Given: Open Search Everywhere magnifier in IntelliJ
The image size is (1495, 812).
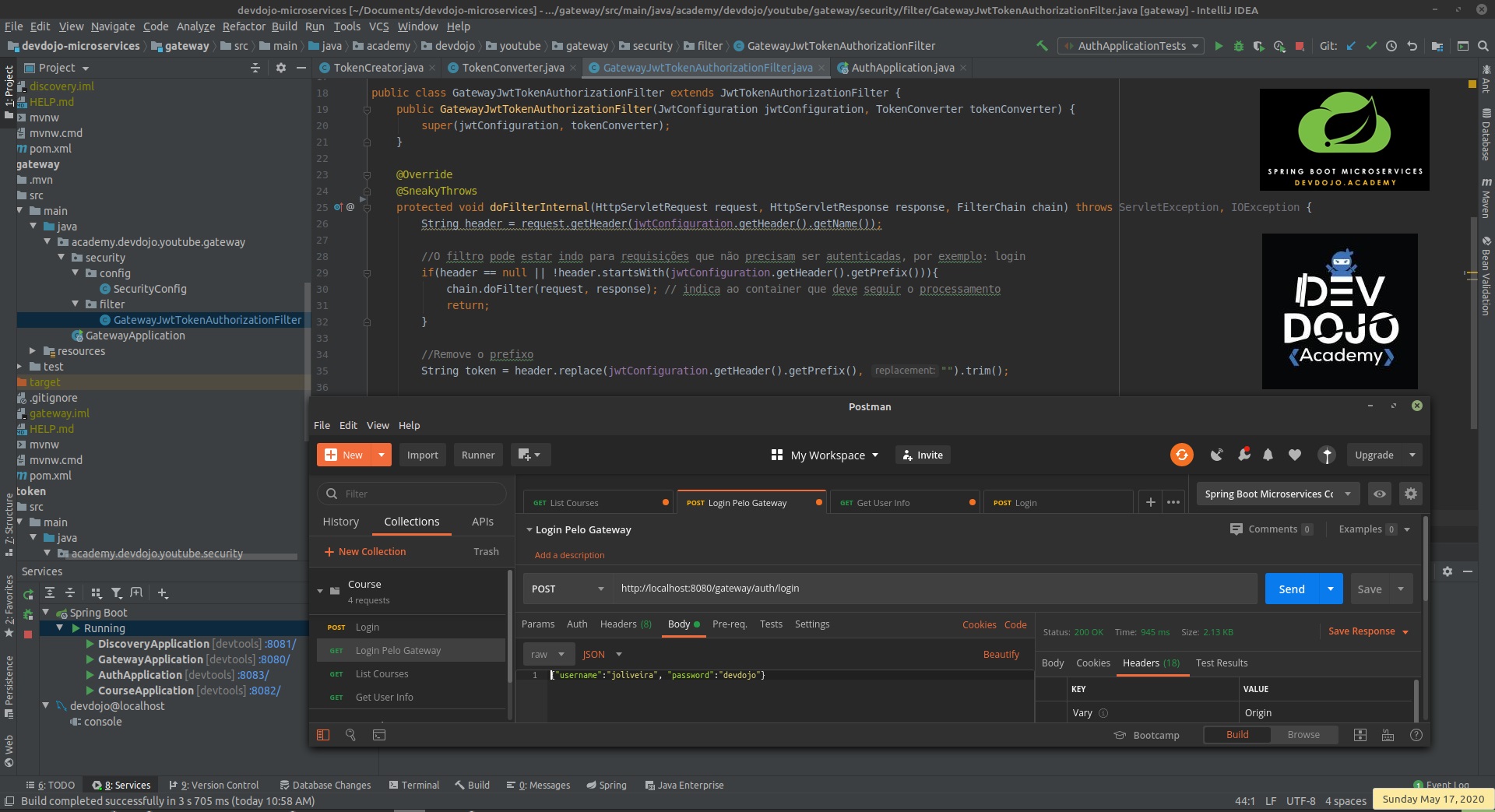Looking at the screenshot, I should (1483, 46).
